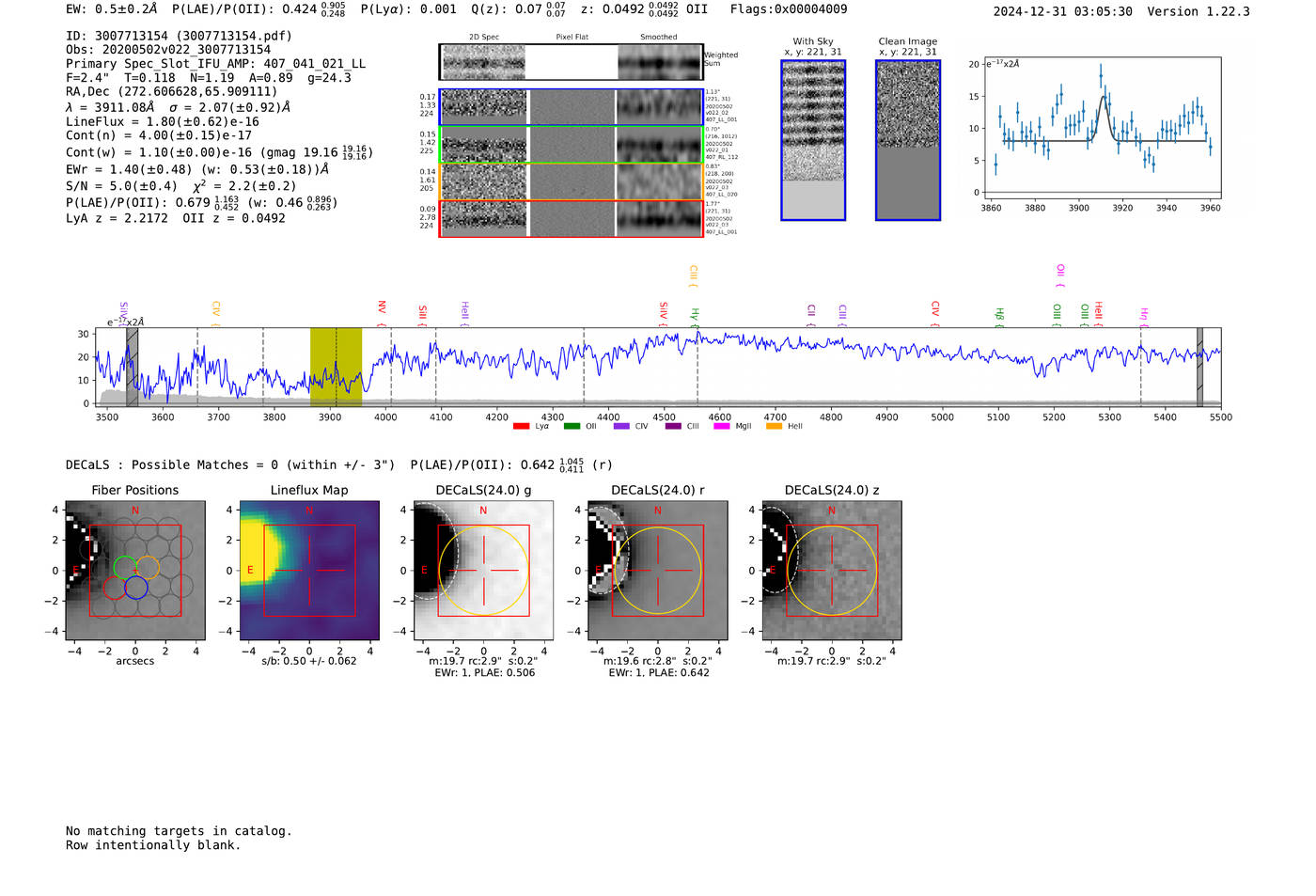Viewport: 1316px width, 896px height.
Task: Click the 2024-12-31 03:05:30 timestamp
Action: coord(1063,11)
